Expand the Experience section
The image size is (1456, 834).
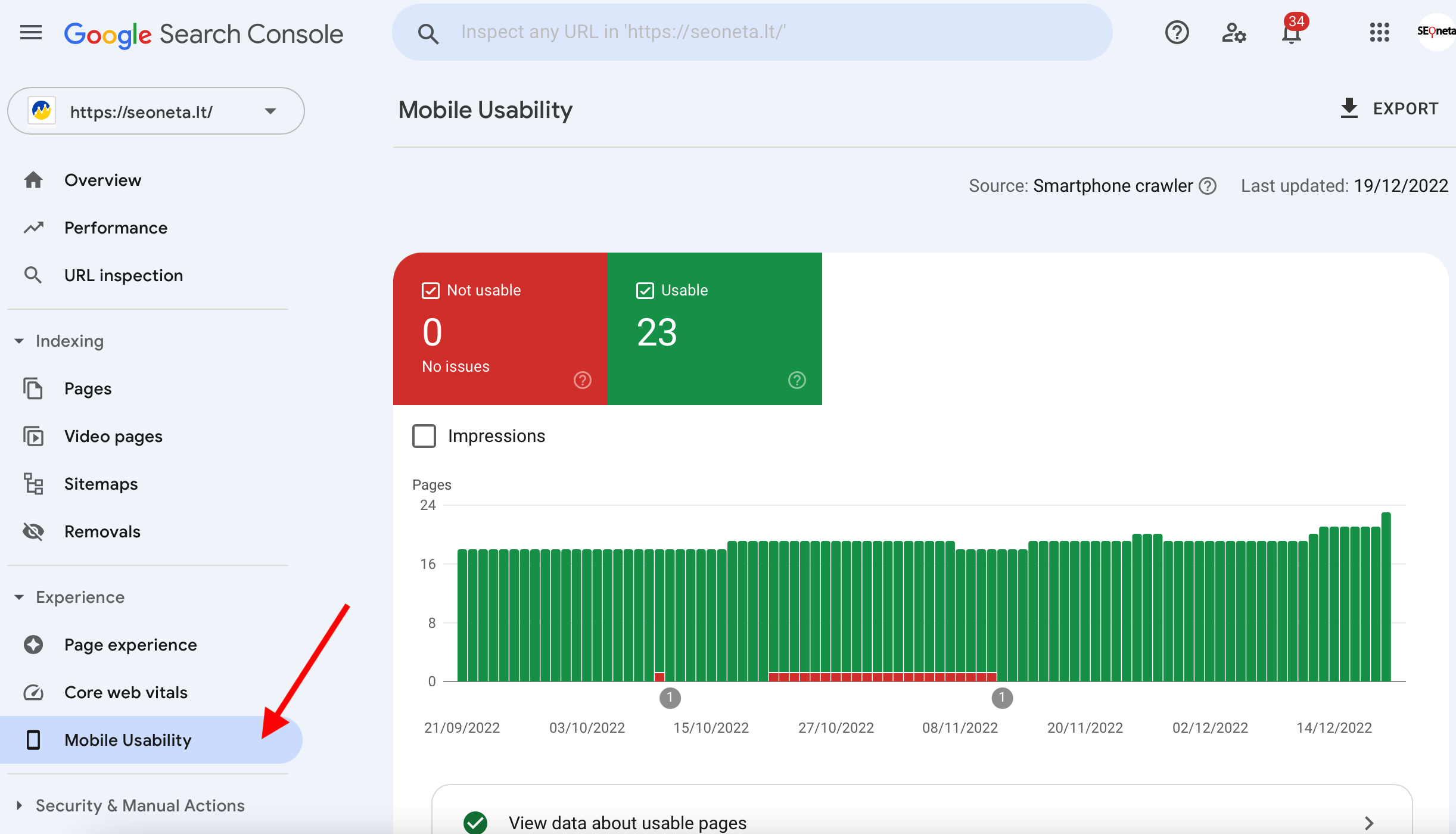pyautogui.click(x=80, y=597)
